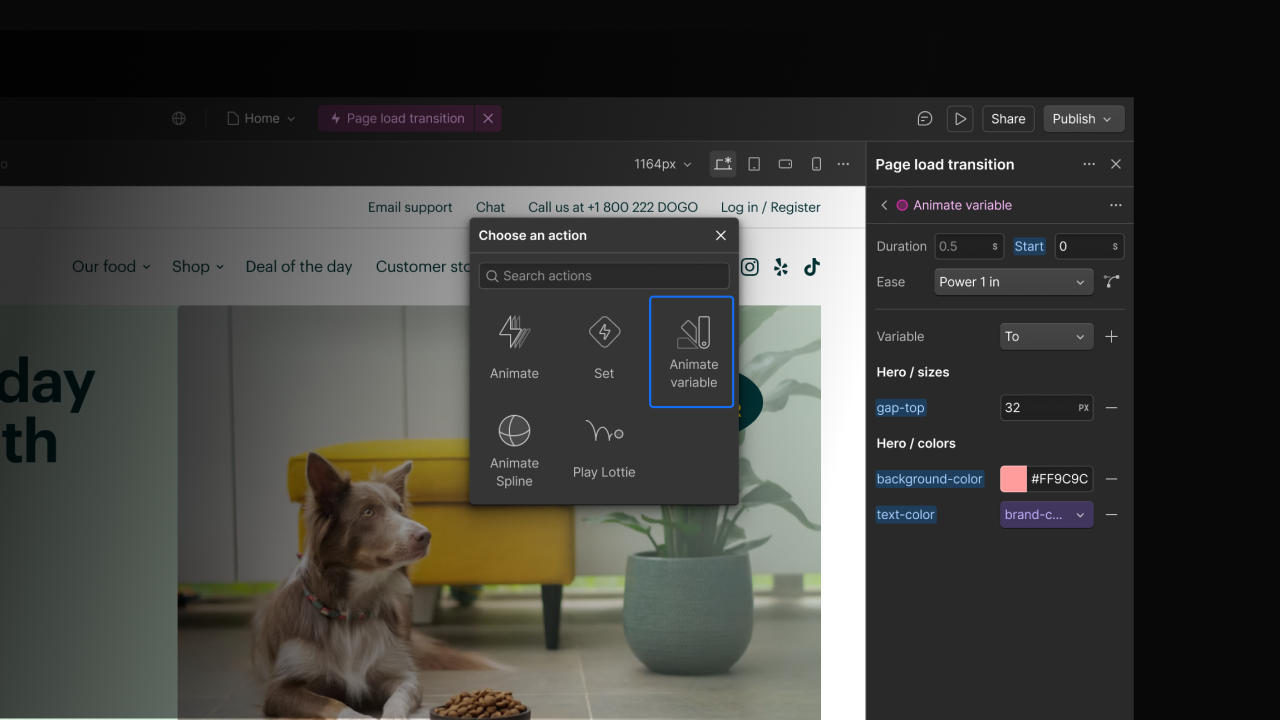Toggle the Start timing option for duration

1029,245
